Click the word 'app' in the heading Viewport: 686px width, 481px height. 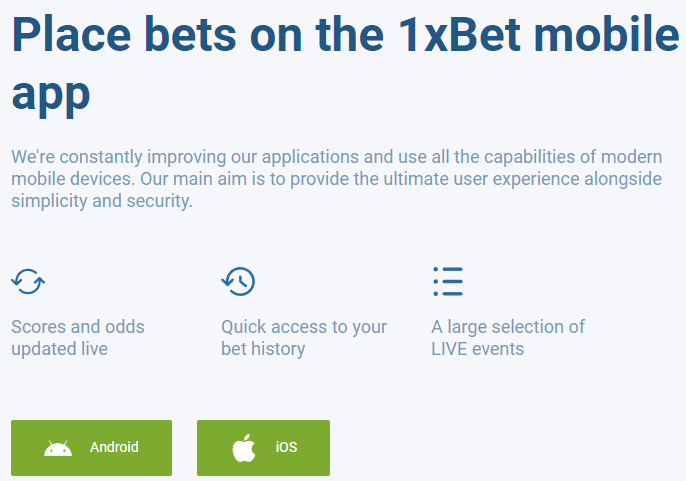(x=51, y=94)
